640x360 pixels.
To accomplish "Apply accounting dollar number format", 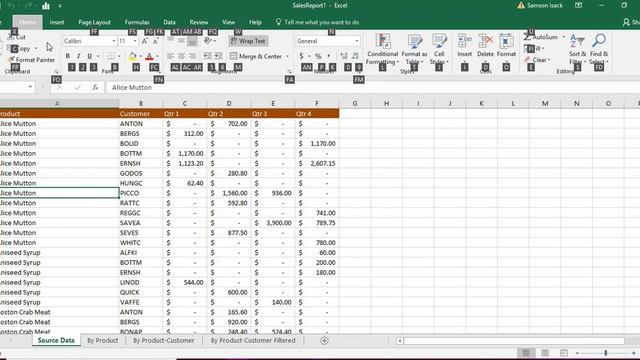I will (x=301, y=56).
